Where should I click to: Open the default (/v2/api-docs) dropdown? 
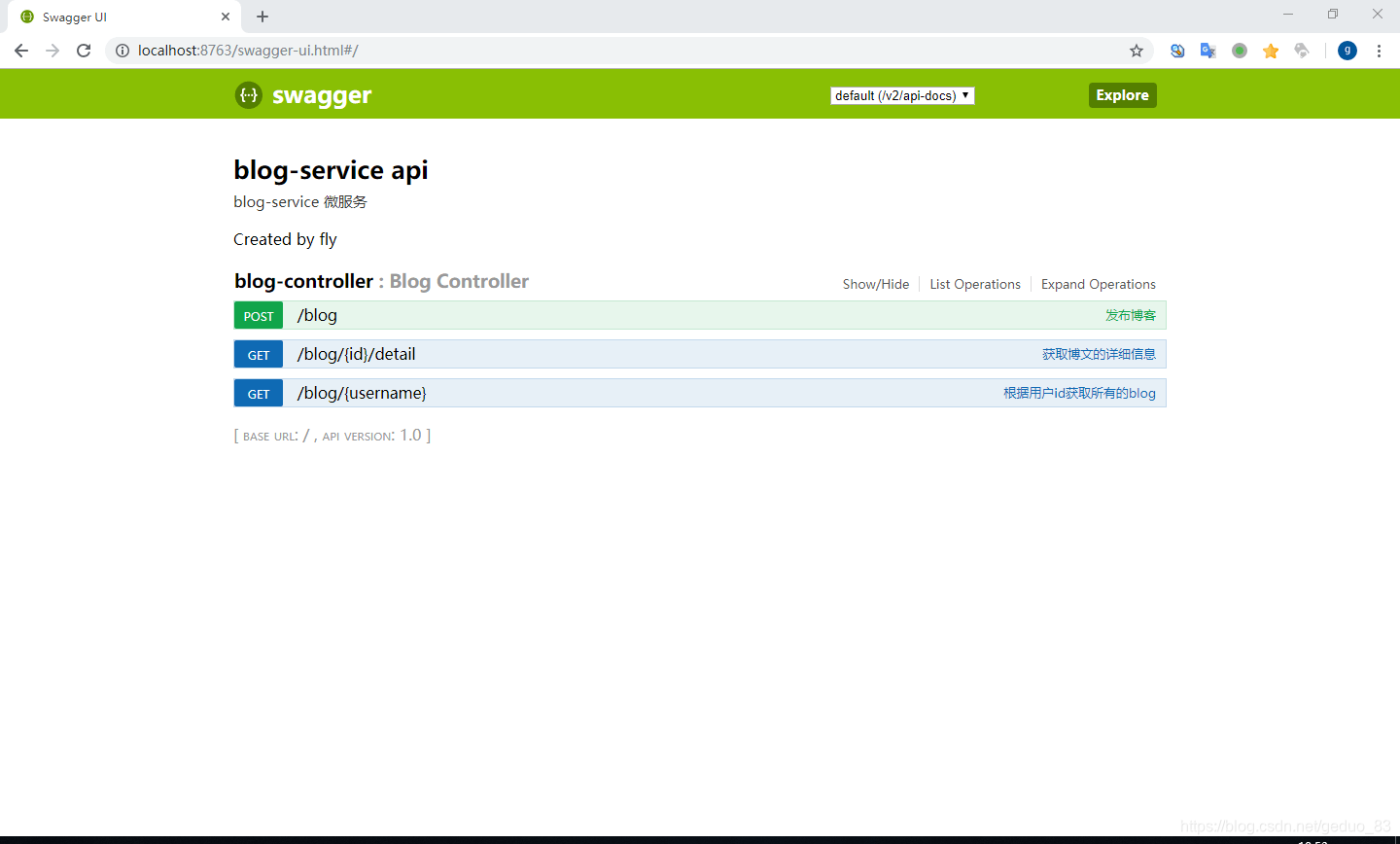click(x=902, y=95)
